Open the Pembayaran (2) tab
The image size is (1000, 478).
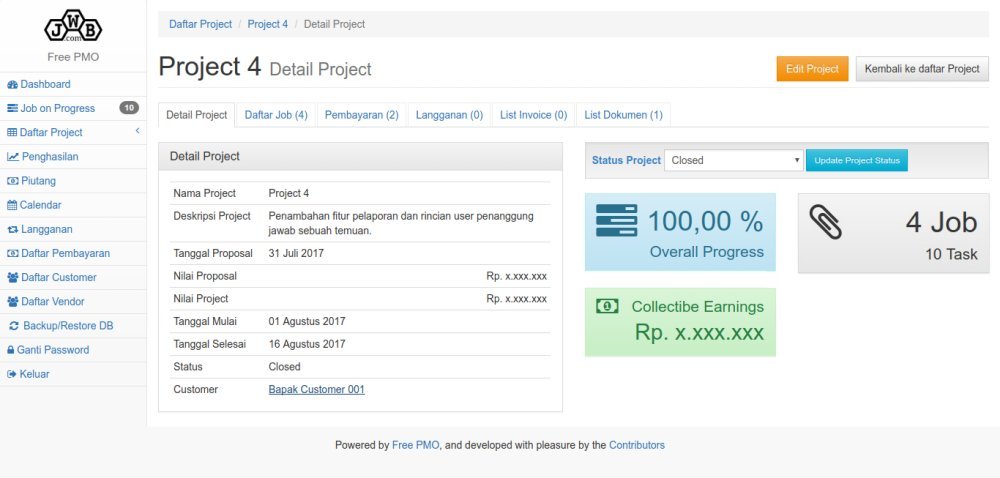(x=361, y=115)
